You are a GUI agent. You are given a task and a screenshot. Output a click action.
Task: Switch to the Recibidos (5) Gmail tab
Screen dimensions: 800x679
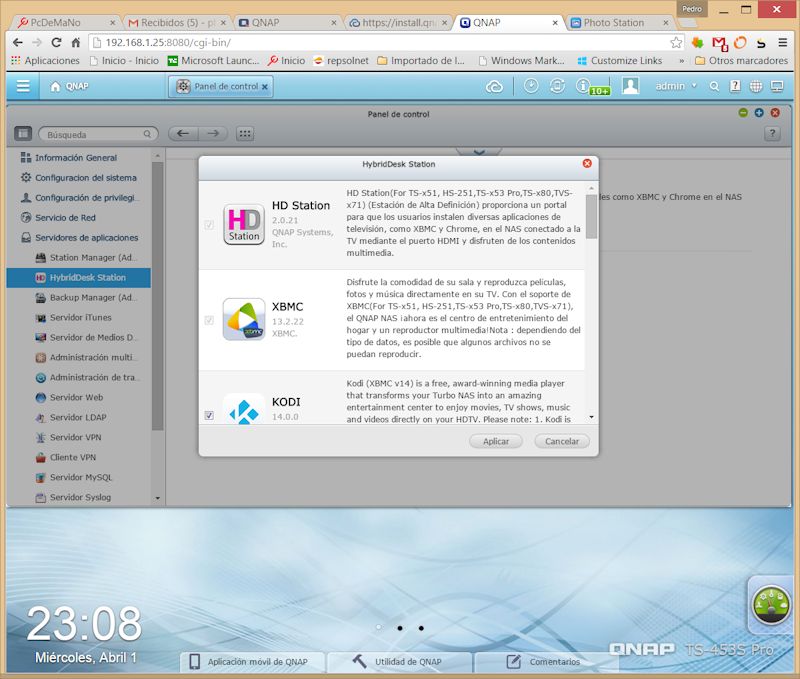point(177,23)
